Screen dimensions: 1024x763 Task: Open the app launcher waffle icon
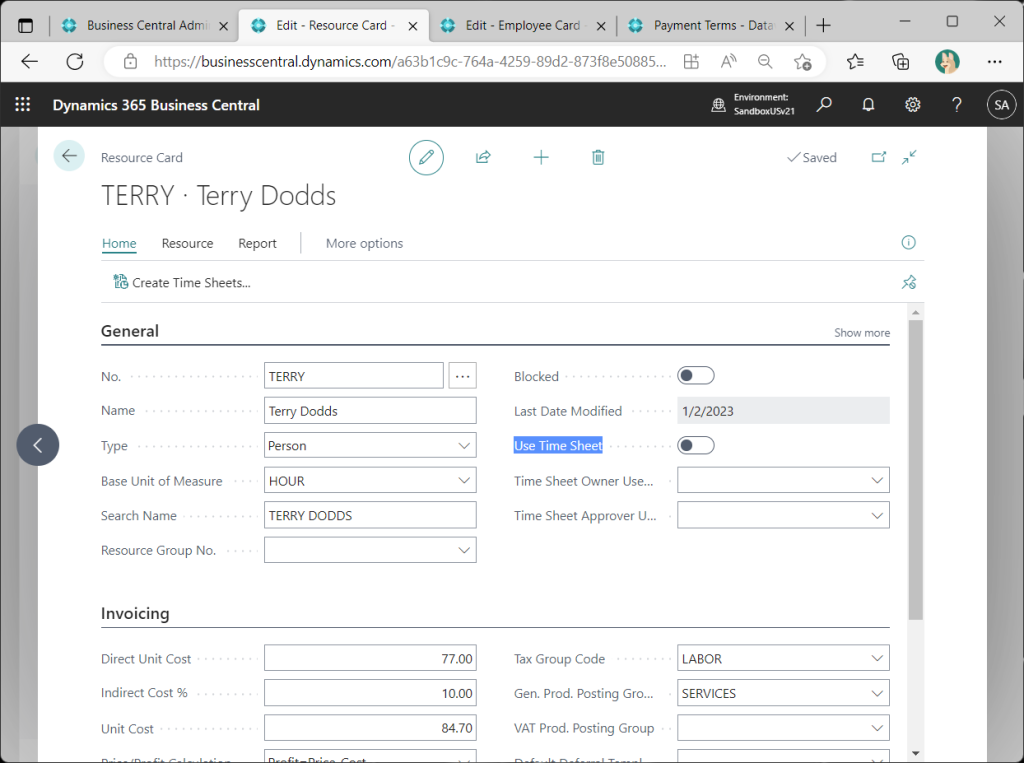point(23,105)
